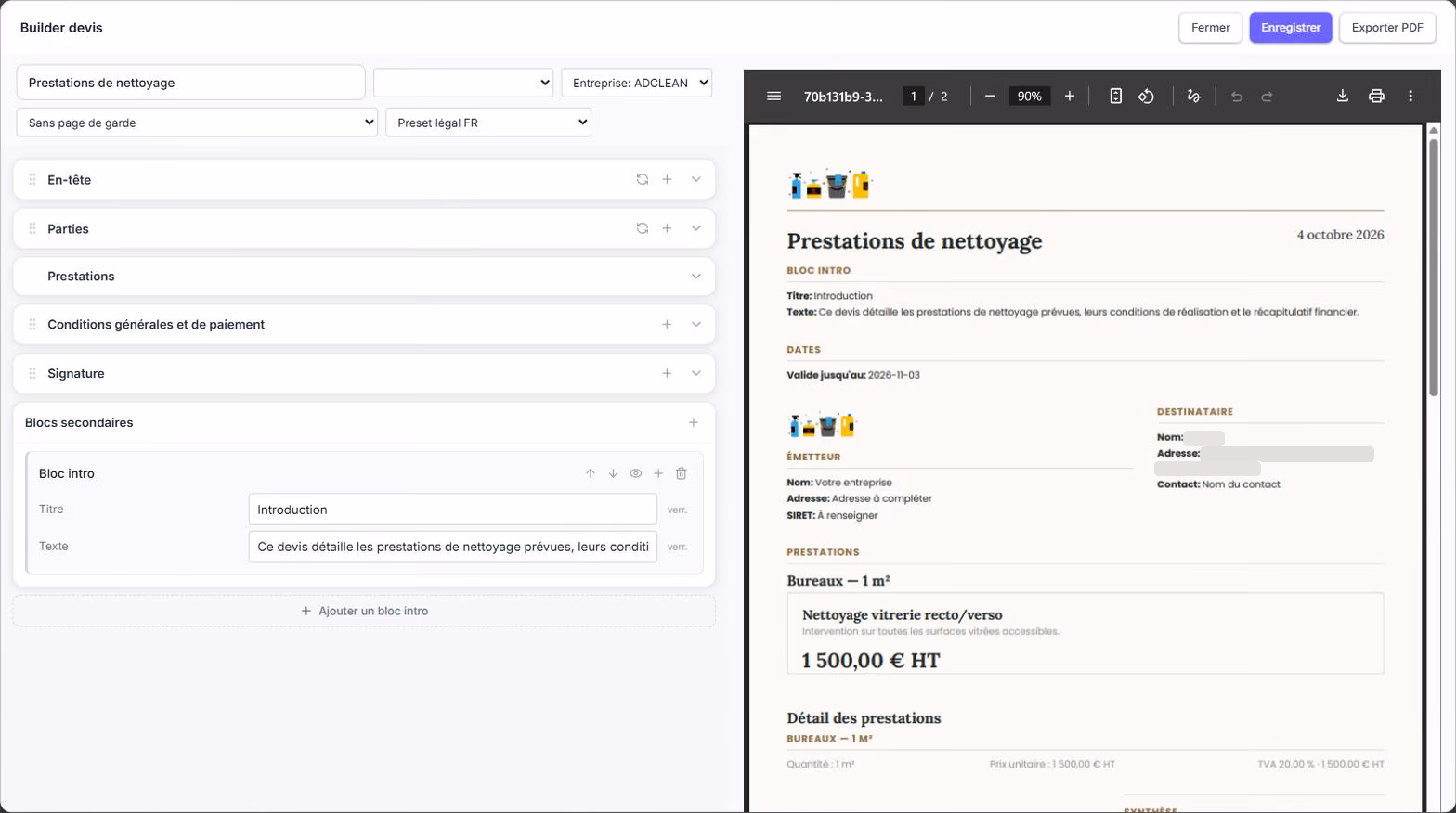Image resolution: width=1456 pixels, height=813 pixels.
Task: Expand the Conditions générales et de paiement section
Action: tap(696, 324)
